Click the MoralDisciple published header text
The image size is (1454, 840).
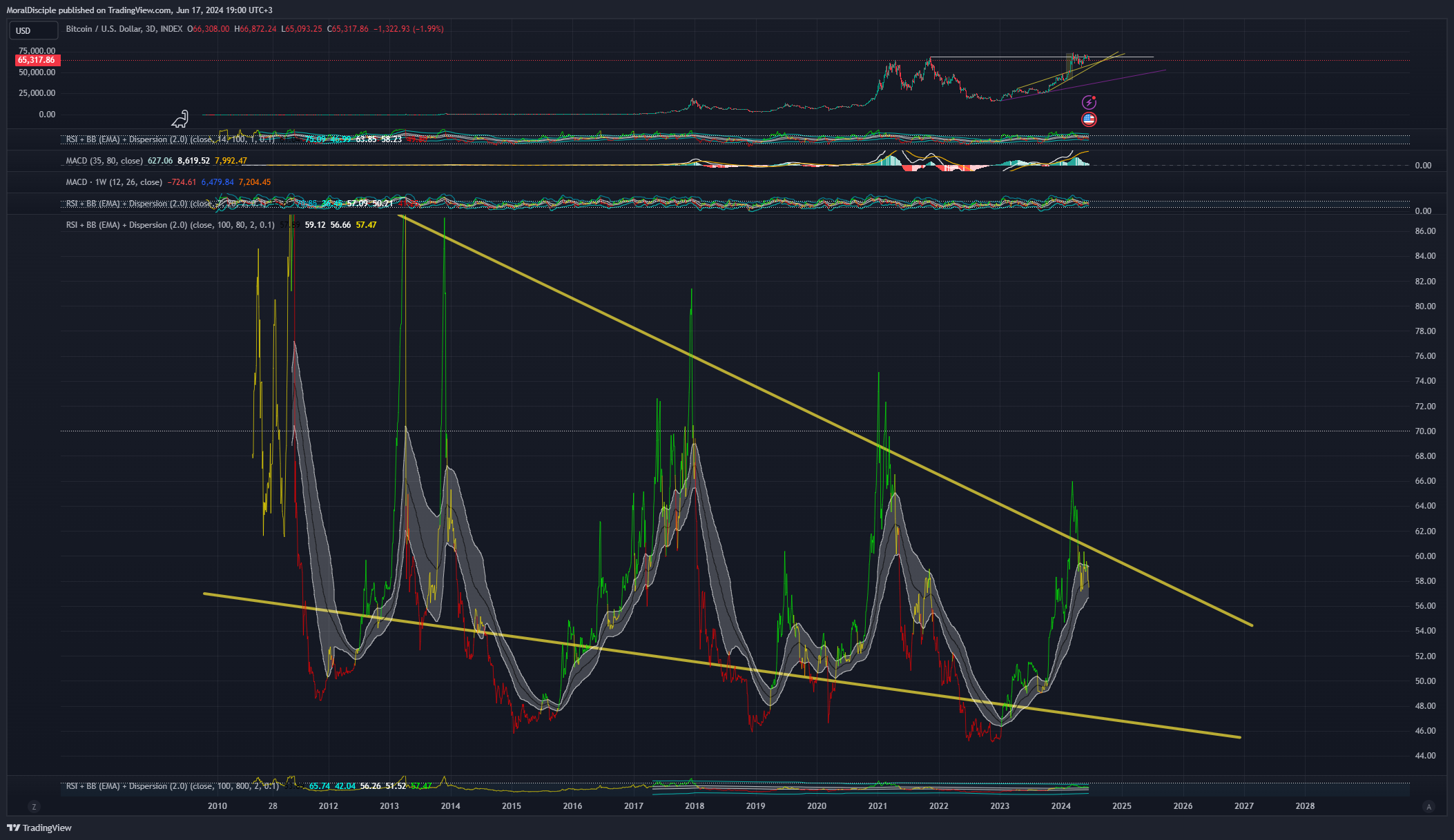[x=139, y=10]
